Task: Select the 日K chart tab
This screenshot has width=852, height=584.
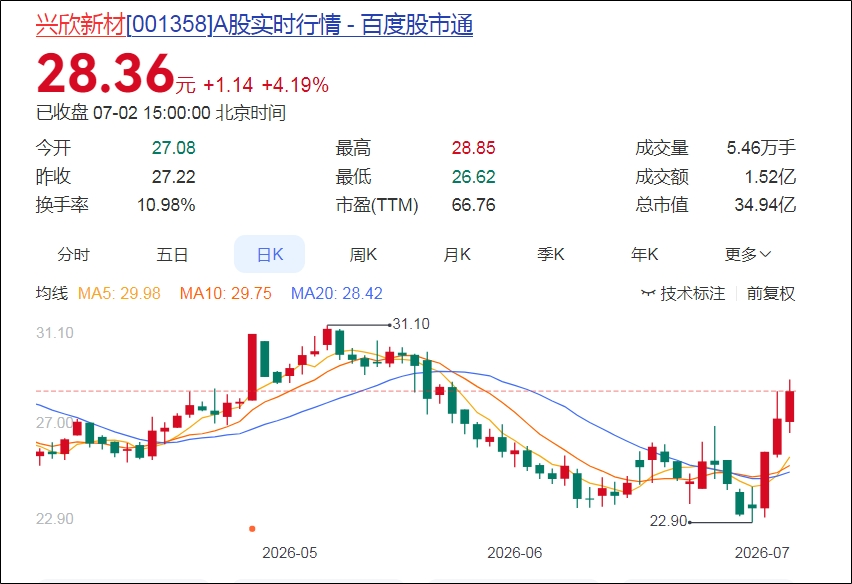Action: click(270, 254)
